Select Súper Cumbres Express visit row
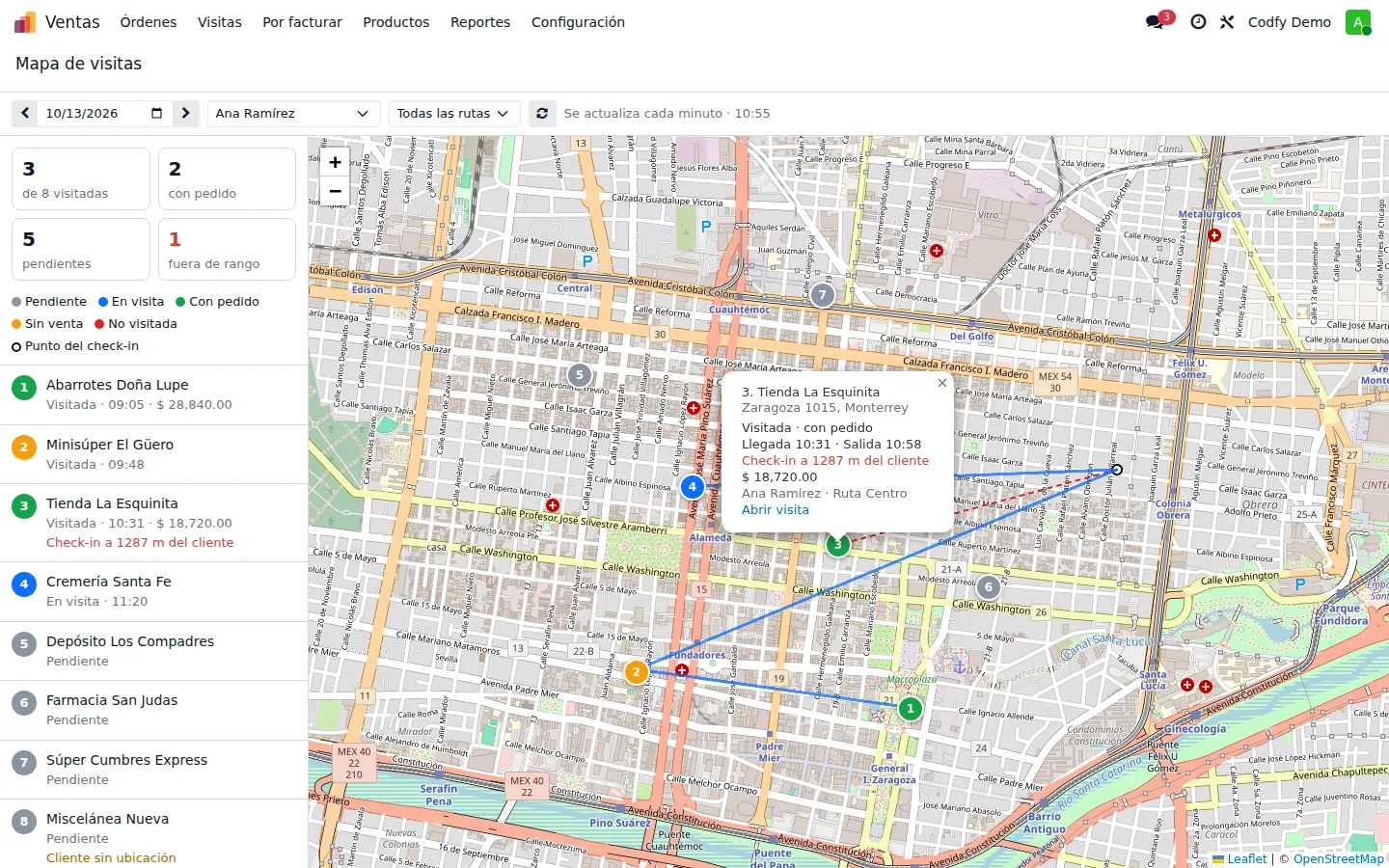The image size is (1389, 868). [154, 770]
